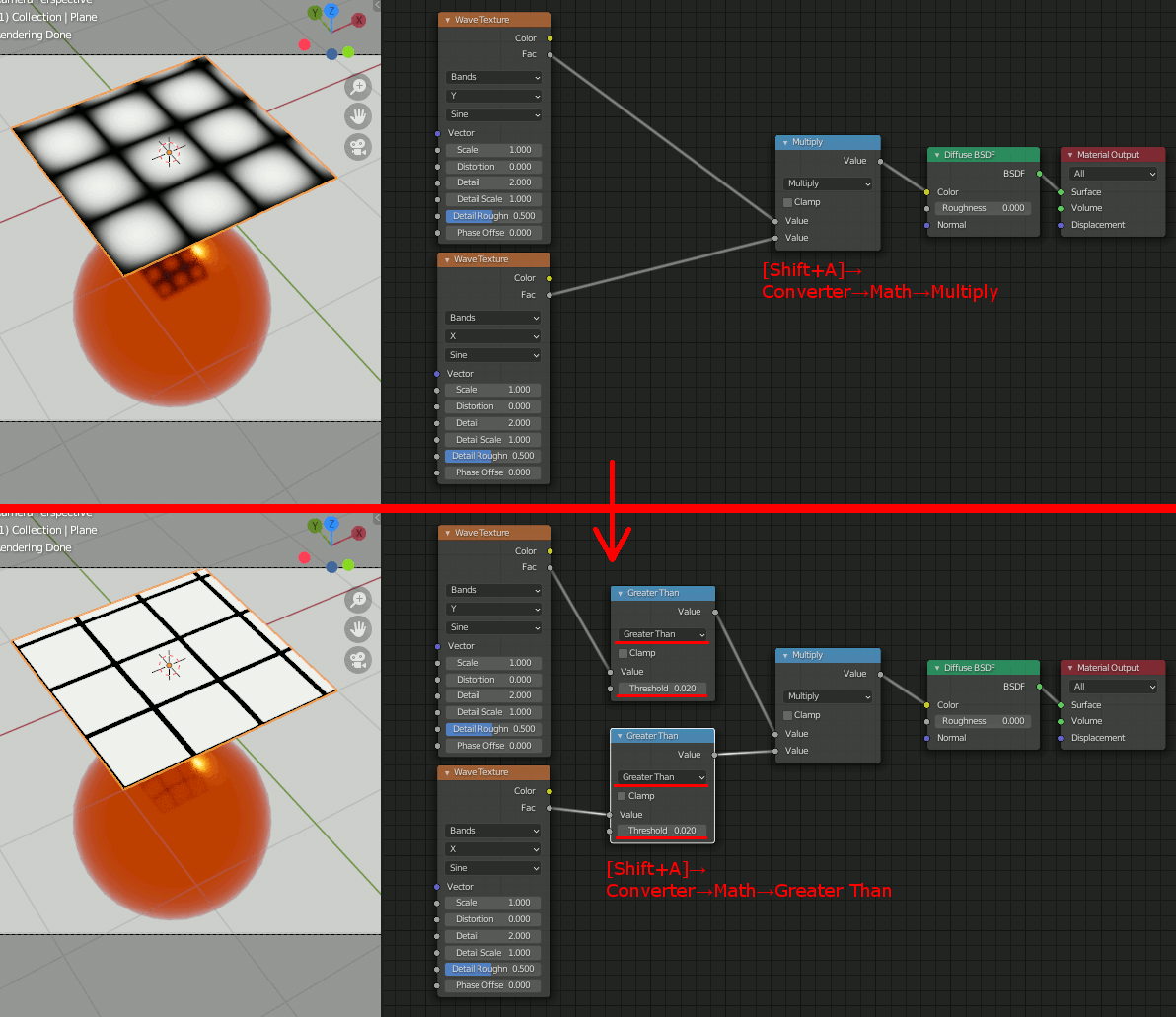The height and width of the screenshot is (1017, 1176).
Task: Click Phase Offset field on lower X Wave Texture
Action: coord(492,985)
